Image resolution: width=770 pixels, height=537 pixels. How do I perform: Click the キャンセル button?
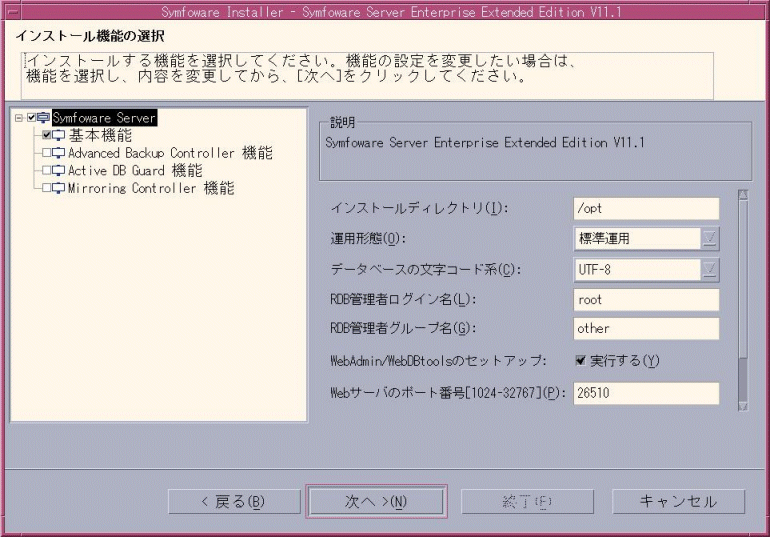[x=678, y=502]
